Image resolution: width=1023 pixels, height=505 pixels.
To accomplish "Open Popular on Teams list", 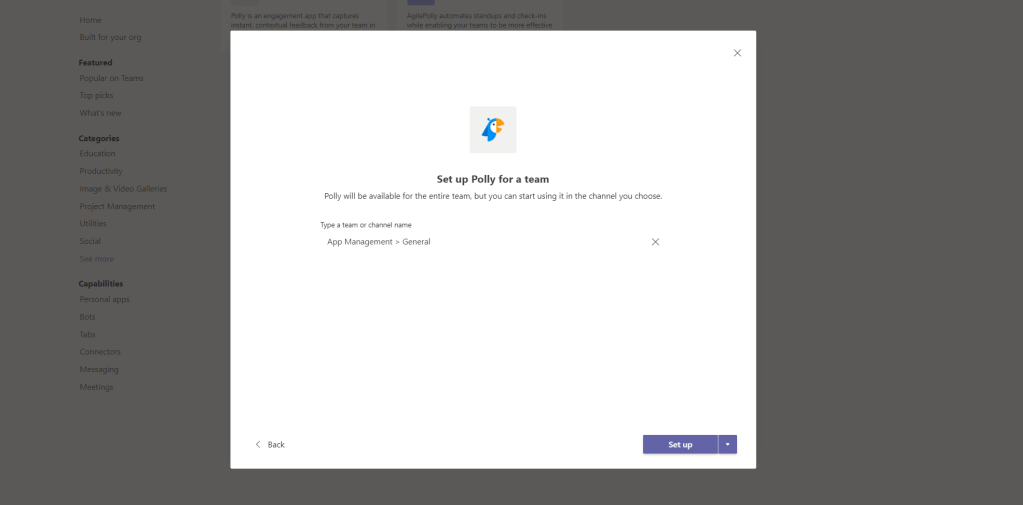I will [x=111, y=78].
